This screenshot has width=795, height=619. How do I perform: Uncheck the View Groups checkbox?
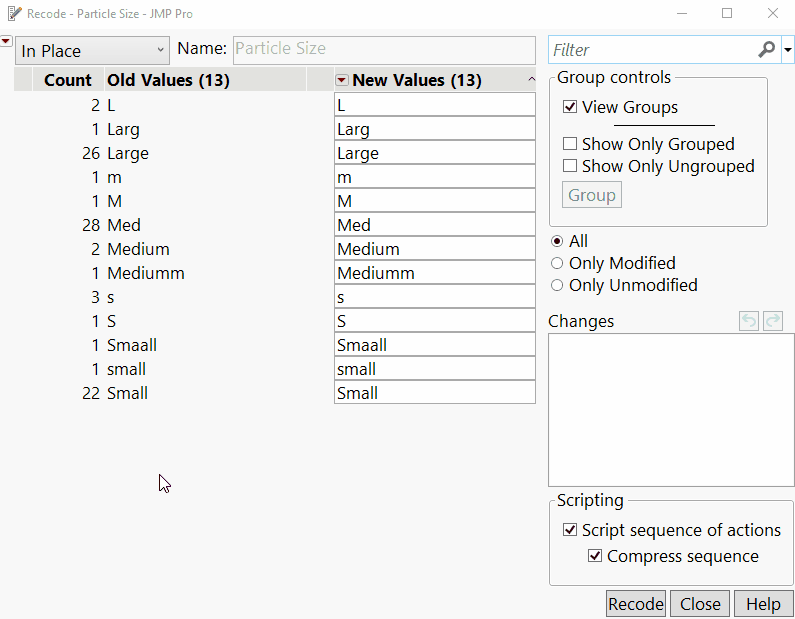point(570,107)
